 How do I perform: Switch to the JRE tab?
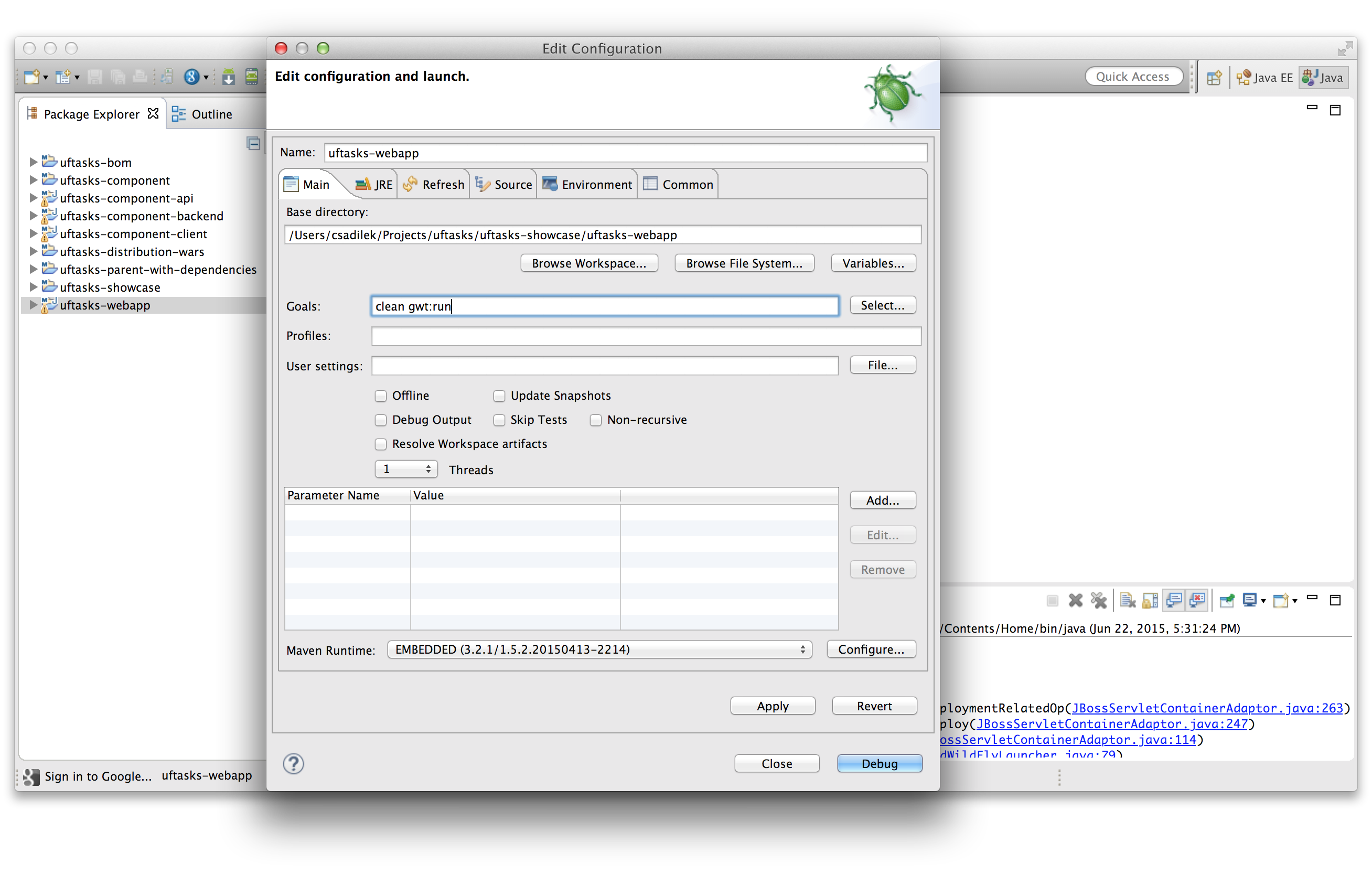tap(372, 184)
